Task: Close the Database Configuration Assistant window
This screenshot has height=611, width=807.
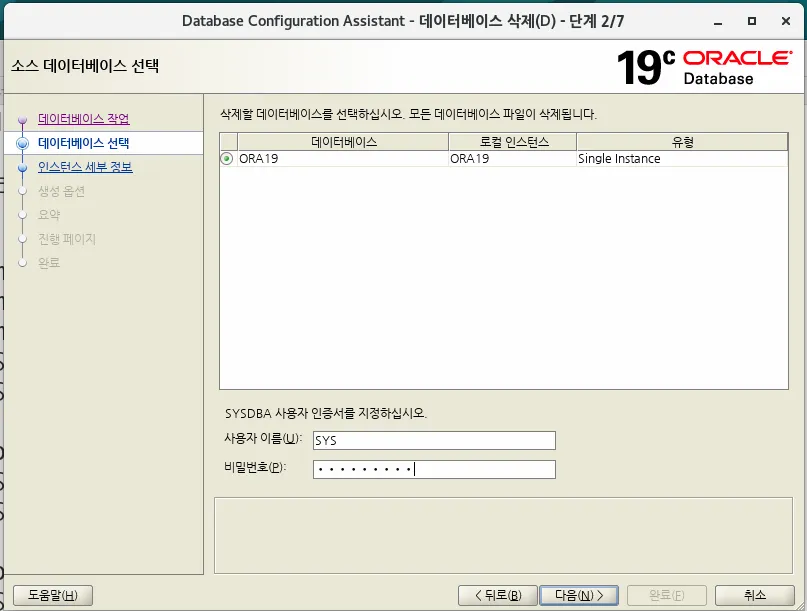Action: coord(786,21)
